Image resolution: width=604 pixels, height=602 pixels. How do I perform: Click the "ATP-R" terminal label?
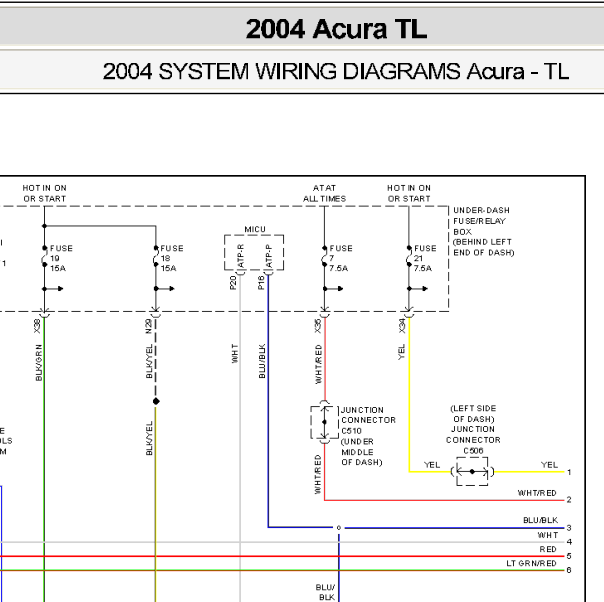[x=241, y=256]
